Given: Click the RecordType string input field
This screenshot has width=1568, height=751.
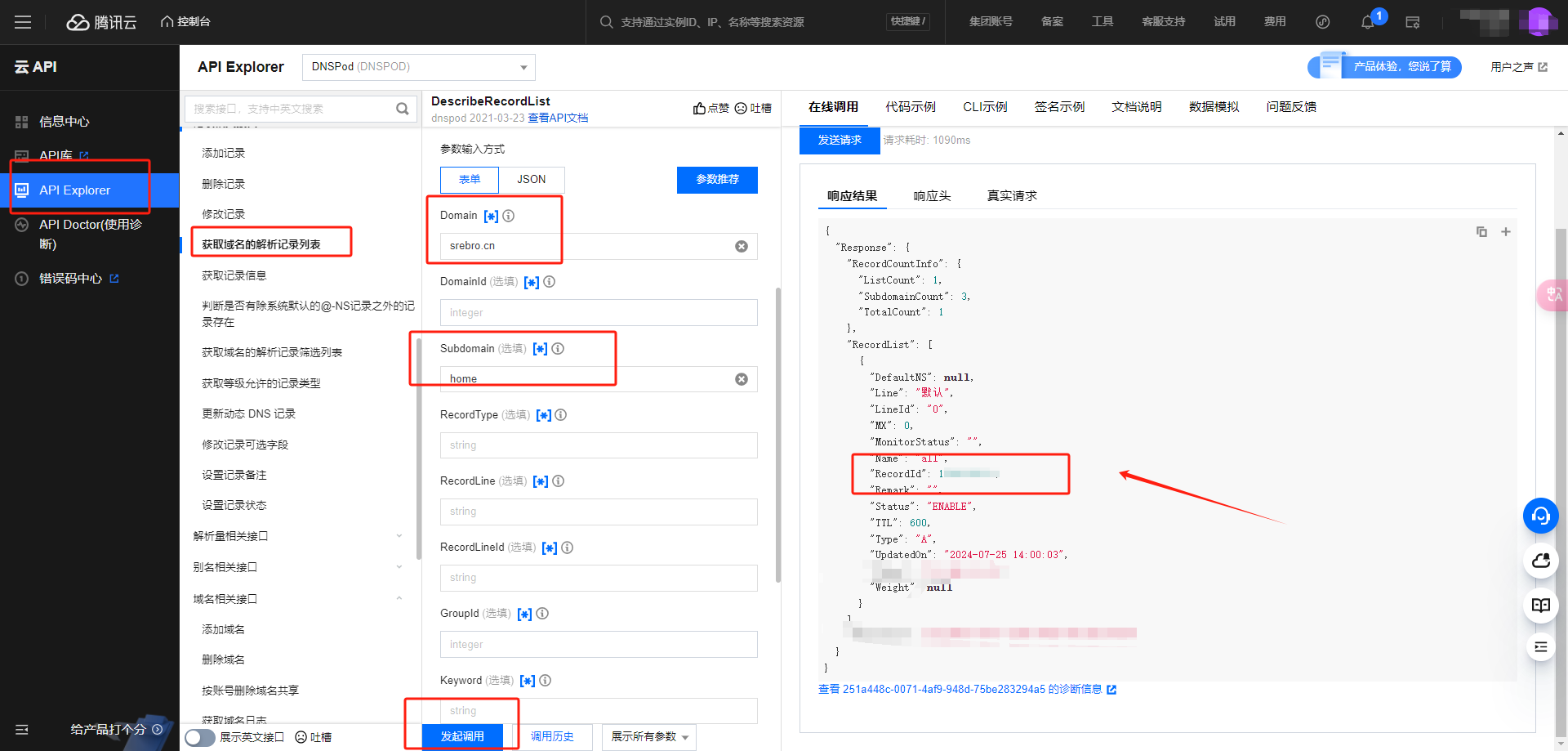Looking at the screenshot, I should (599, 445).
